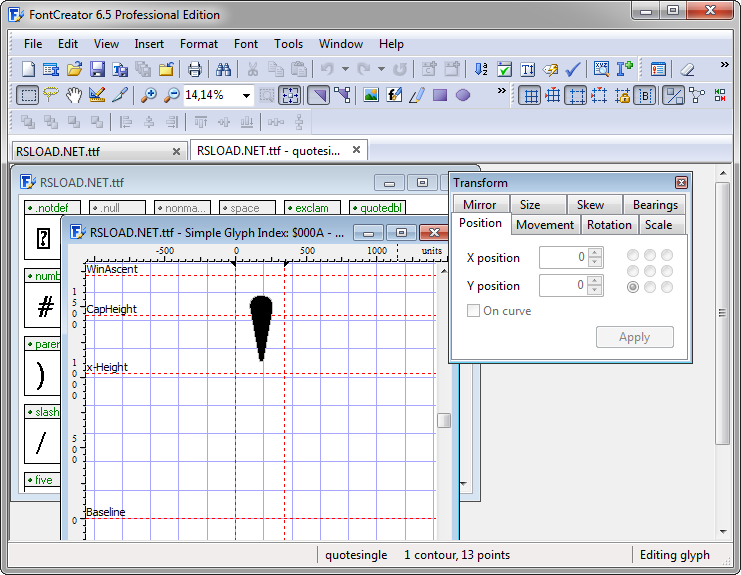The width and height of the screenshot is (741, 575).
Task: Open a font file with the open folder icon
Action: [x=74, y=69]
